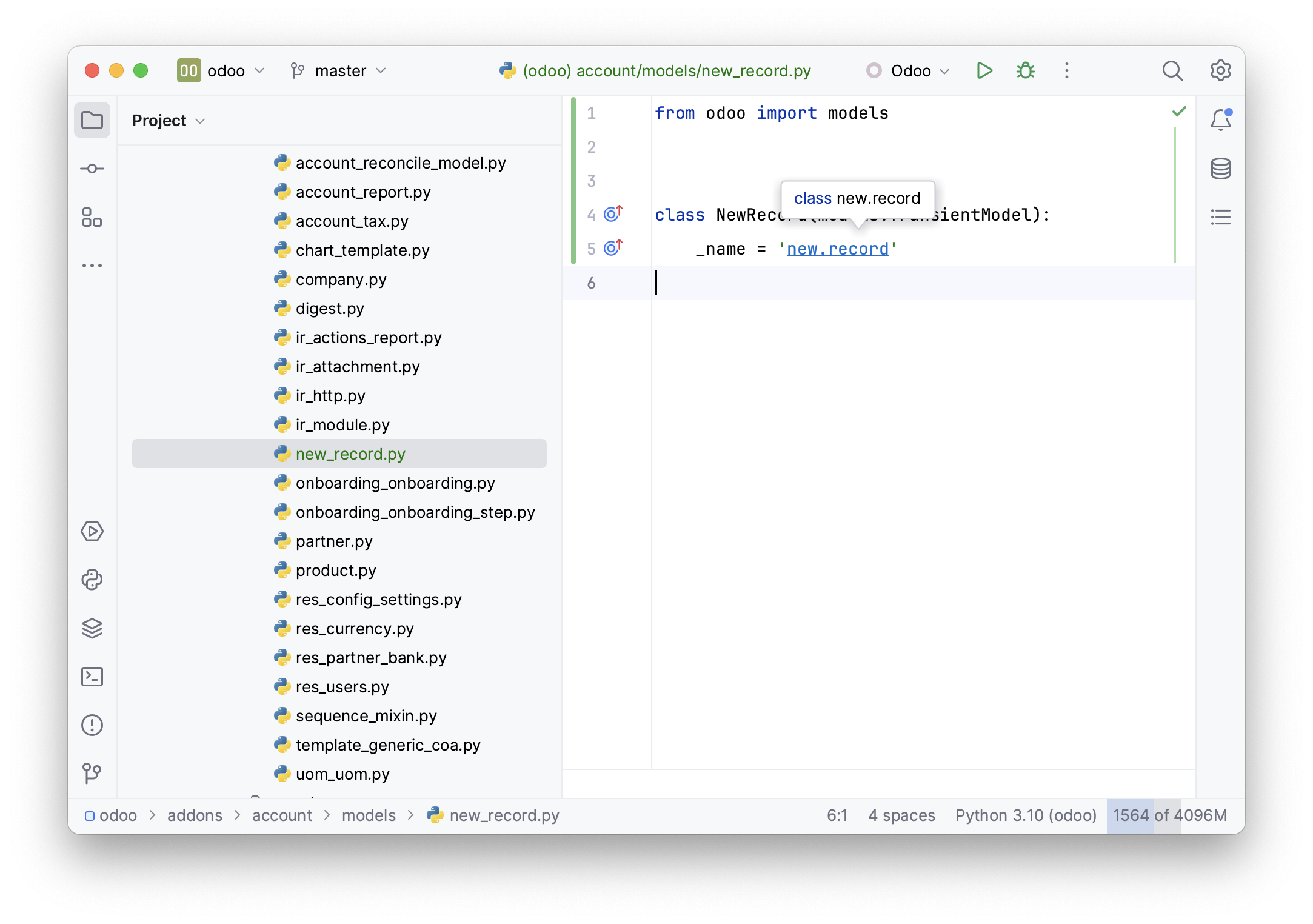Viewport: 1313px width, 924px height.
Task: Open the Problems tool window
Action: click(92, 725)
